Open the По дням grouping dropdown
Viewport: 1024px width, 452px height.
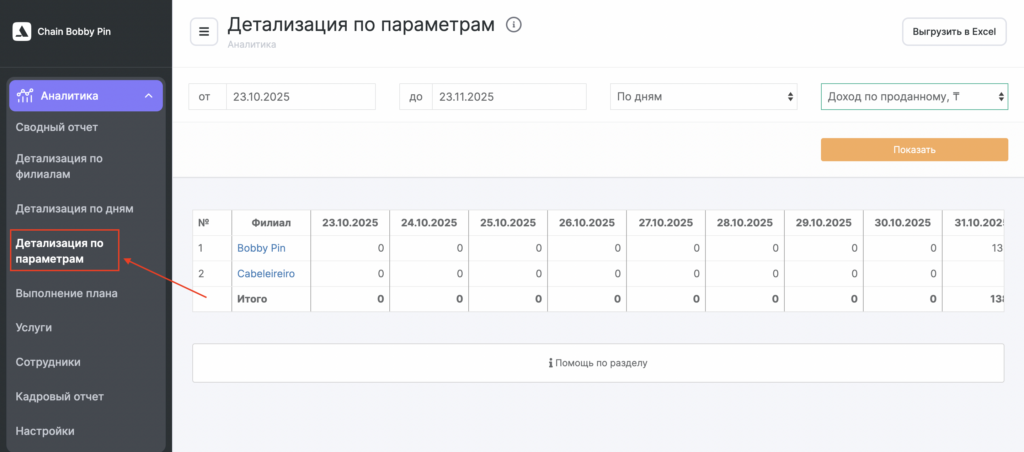point(705,97)
